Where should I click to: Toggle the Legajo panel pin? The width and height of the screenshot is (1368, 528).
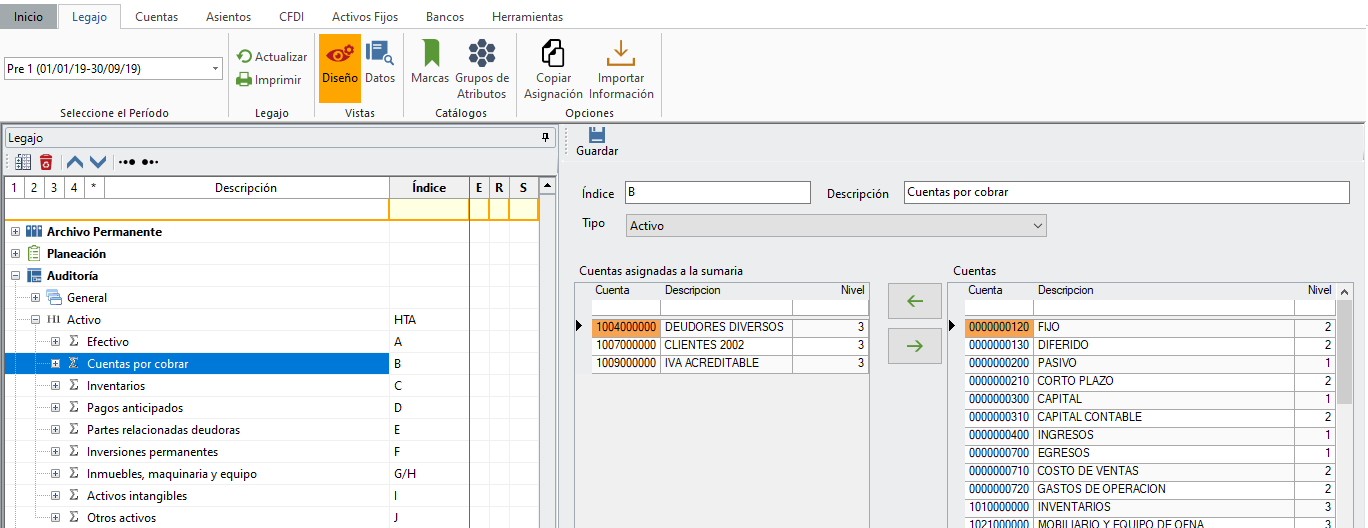pos(545,138)
